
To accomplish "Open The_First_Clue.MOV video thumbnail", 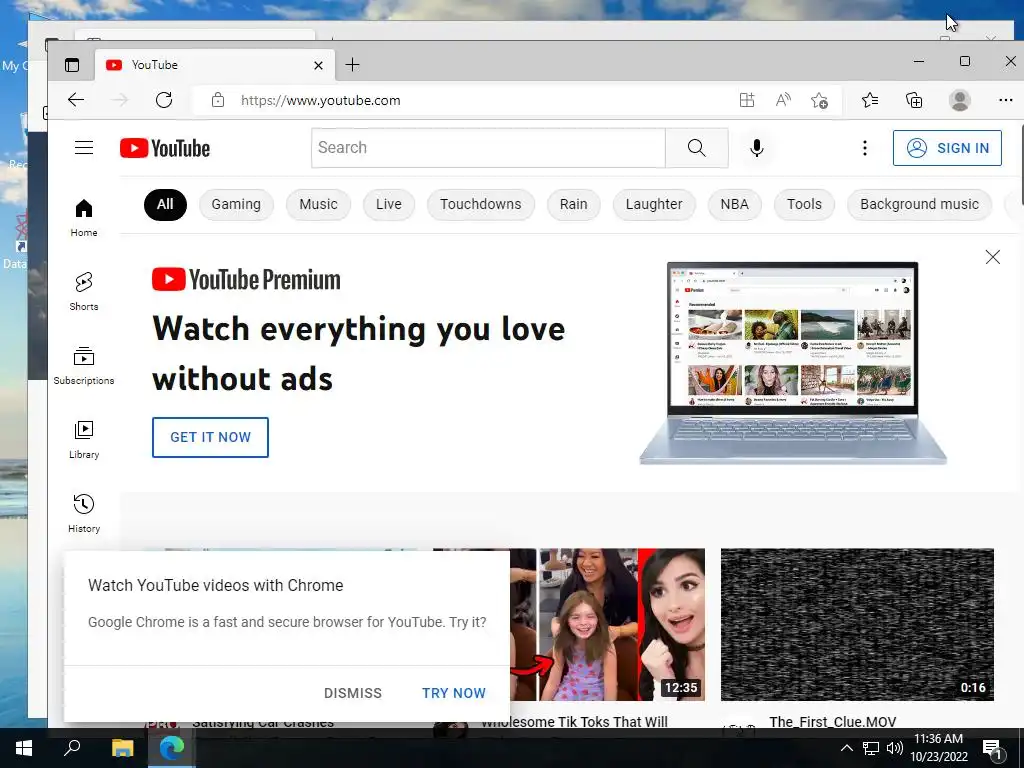I will coord(857,624).
